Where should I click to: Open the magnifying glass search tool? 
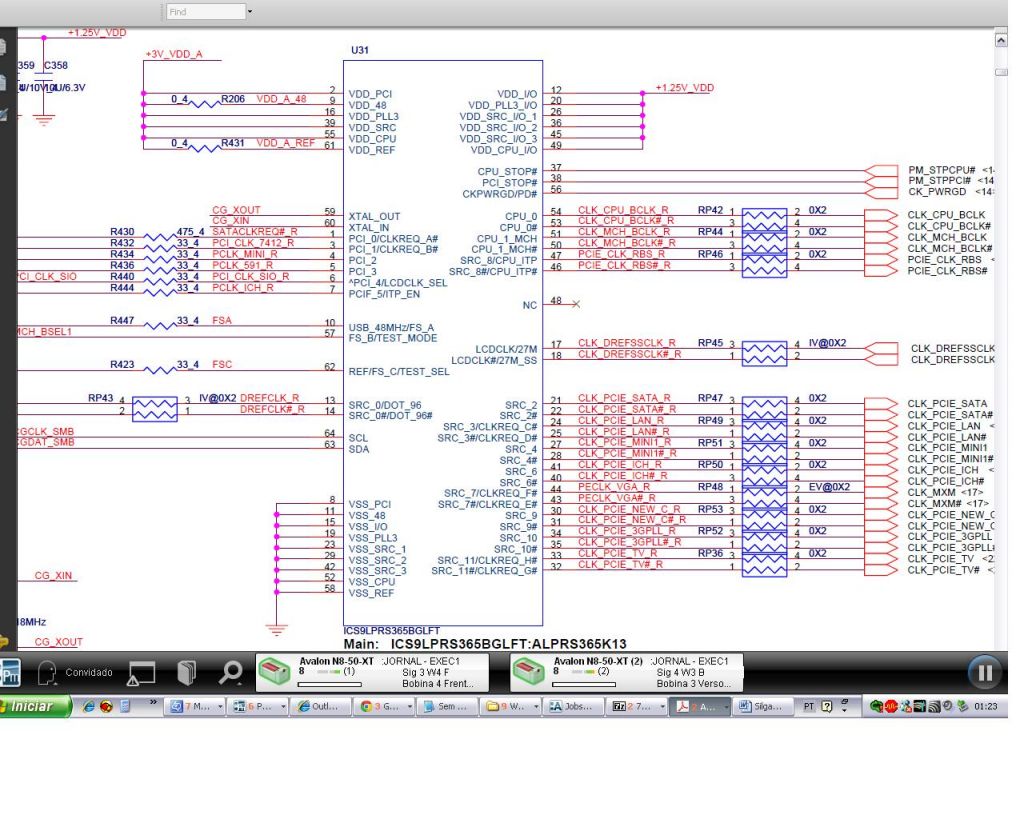[231, 673]
